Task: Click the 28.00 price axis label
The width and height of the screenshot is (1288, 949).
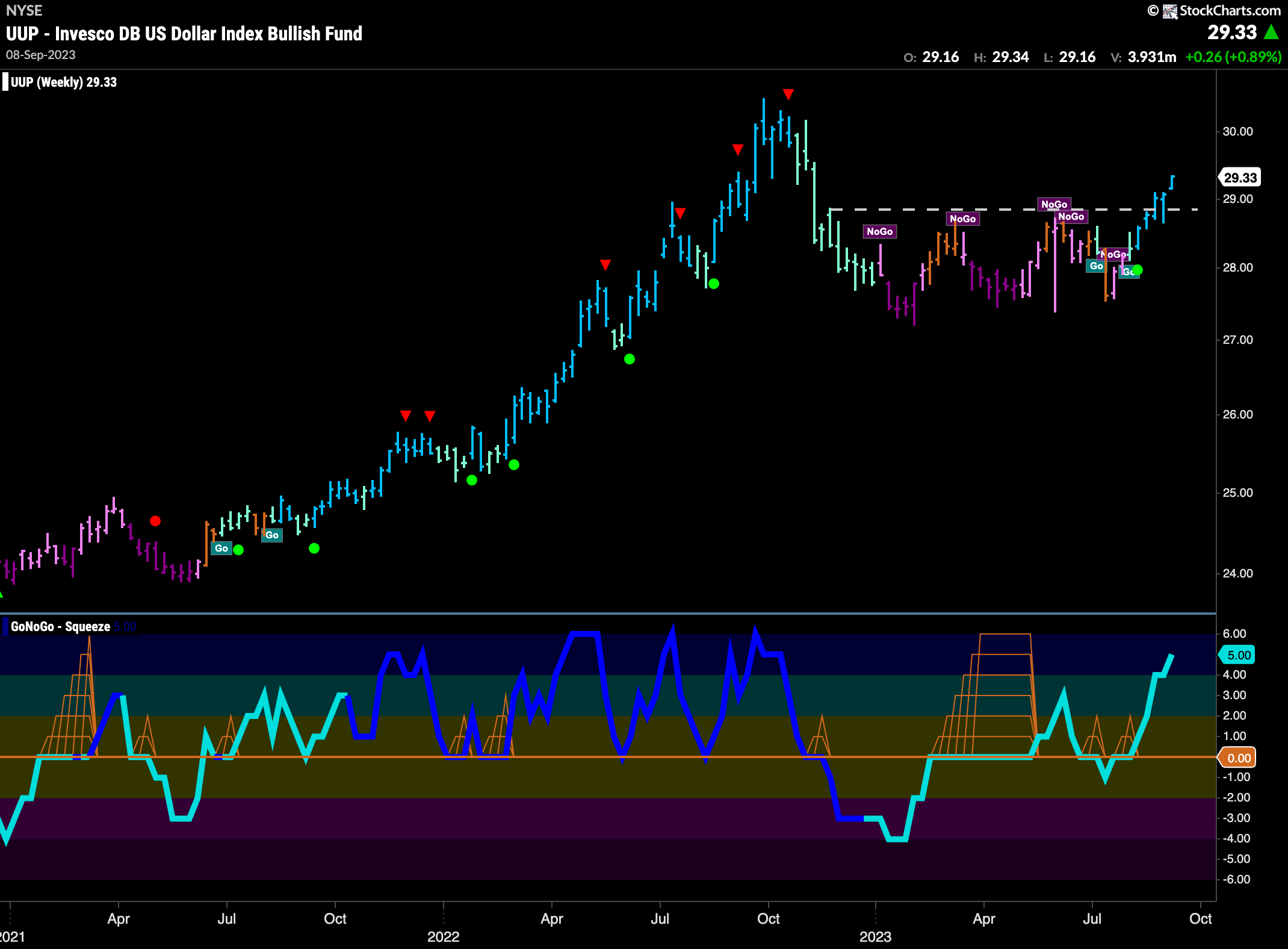Action: click(x=1237, y=267)
